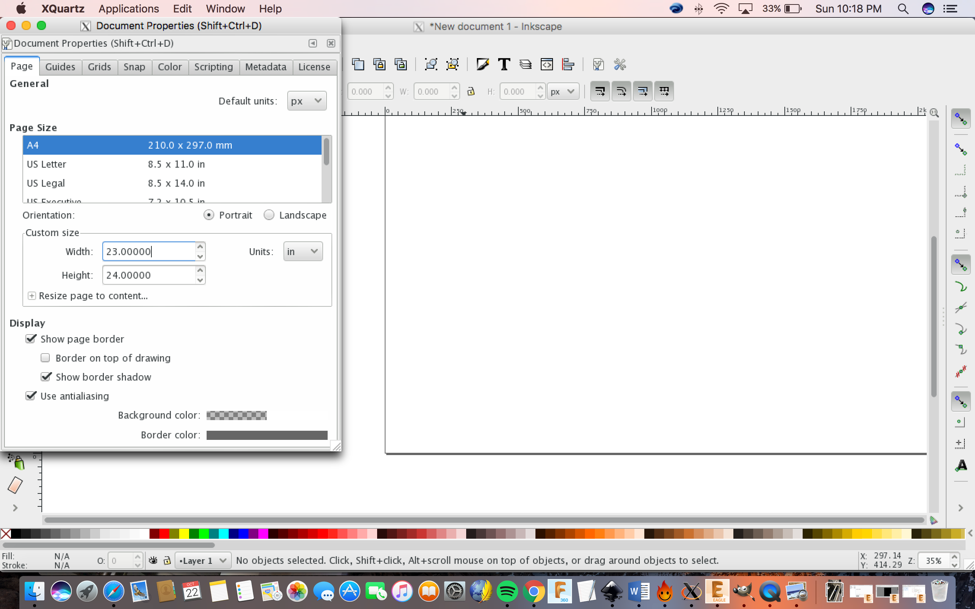Click the Height input field
This screenshot has width=975, height=609.
149,275
